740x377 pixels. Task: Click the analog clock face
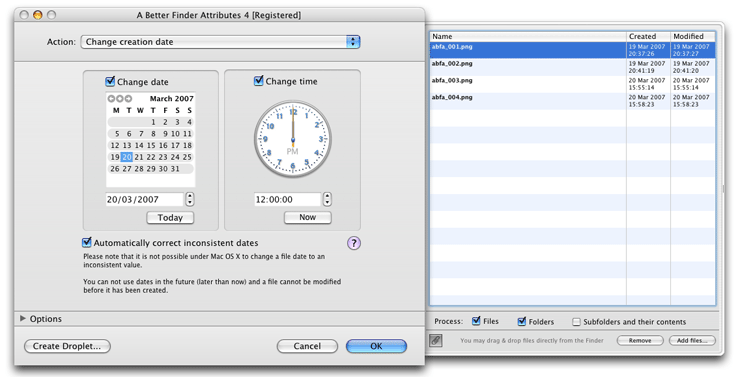coord(293,139)
